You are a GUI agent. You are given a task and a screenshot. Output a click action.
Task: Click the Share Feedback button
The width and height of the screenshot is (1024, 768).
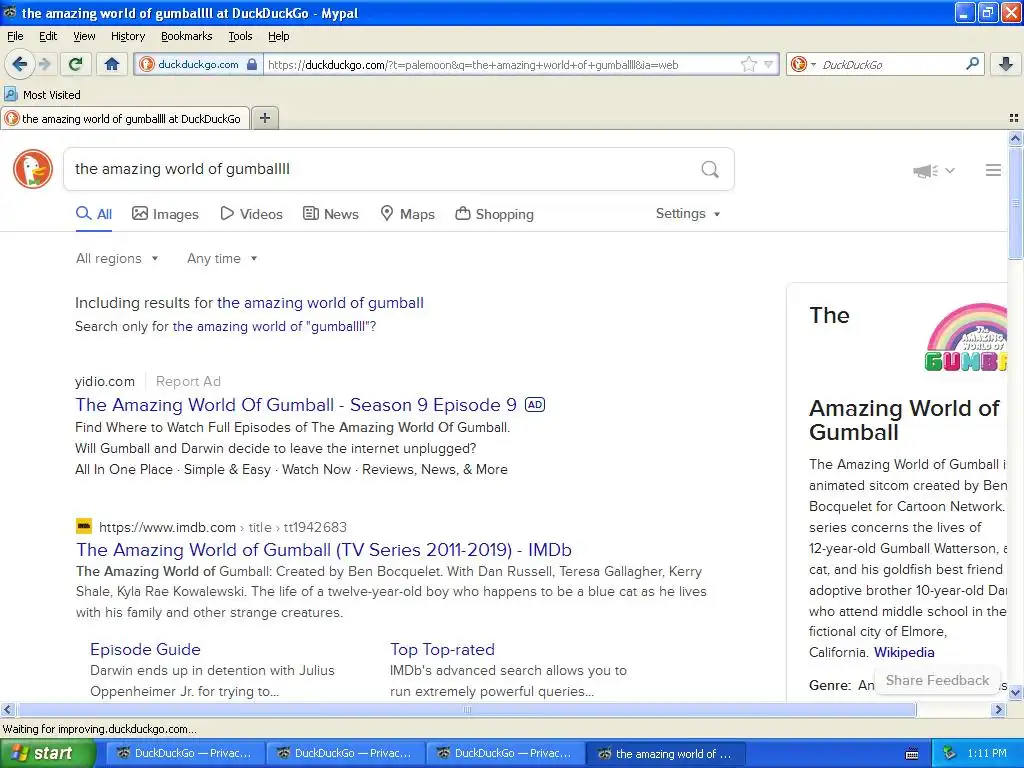click(x=937, y=680)
